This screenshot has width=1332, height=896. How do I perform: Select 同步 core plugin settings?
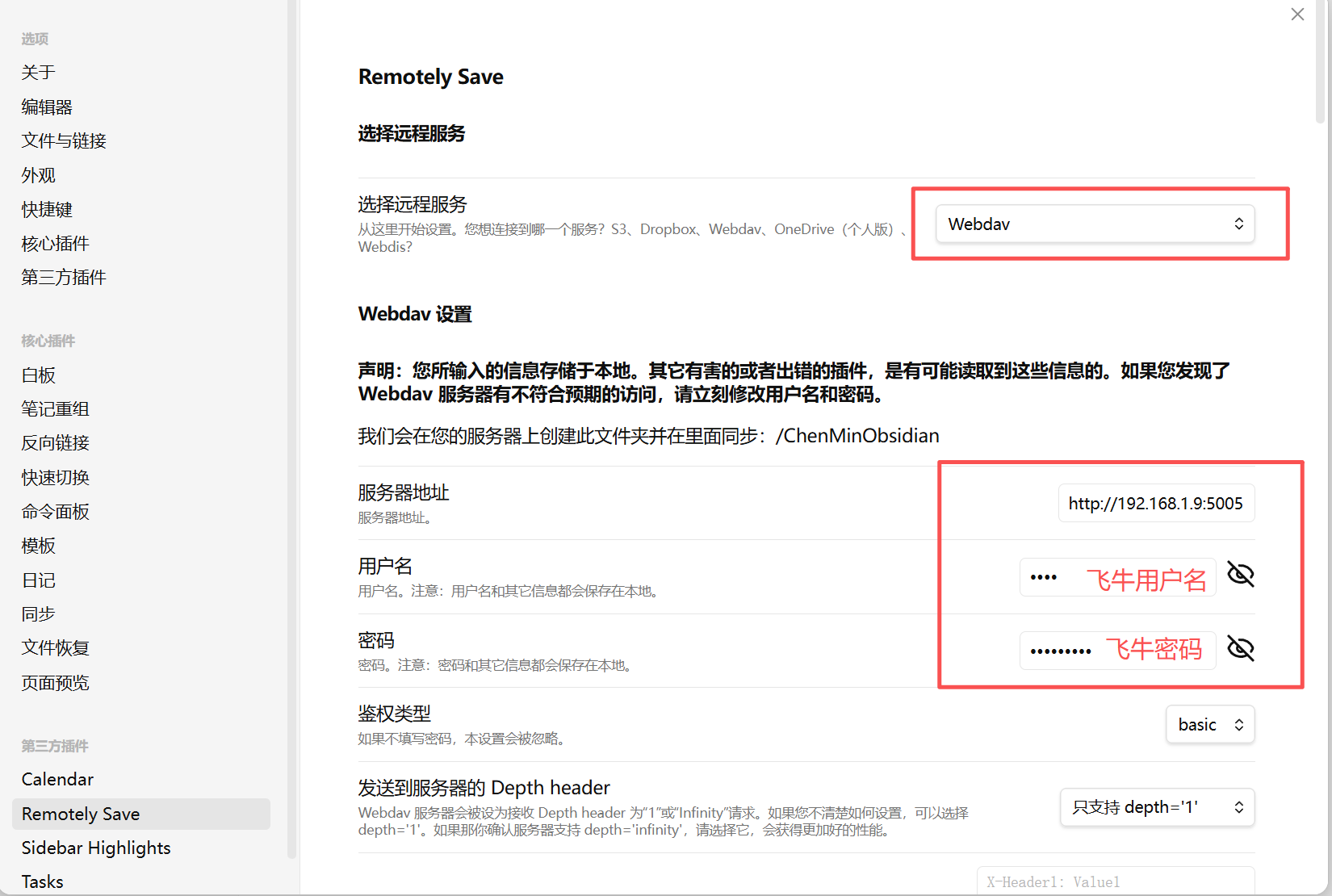[x=39, y=614]
